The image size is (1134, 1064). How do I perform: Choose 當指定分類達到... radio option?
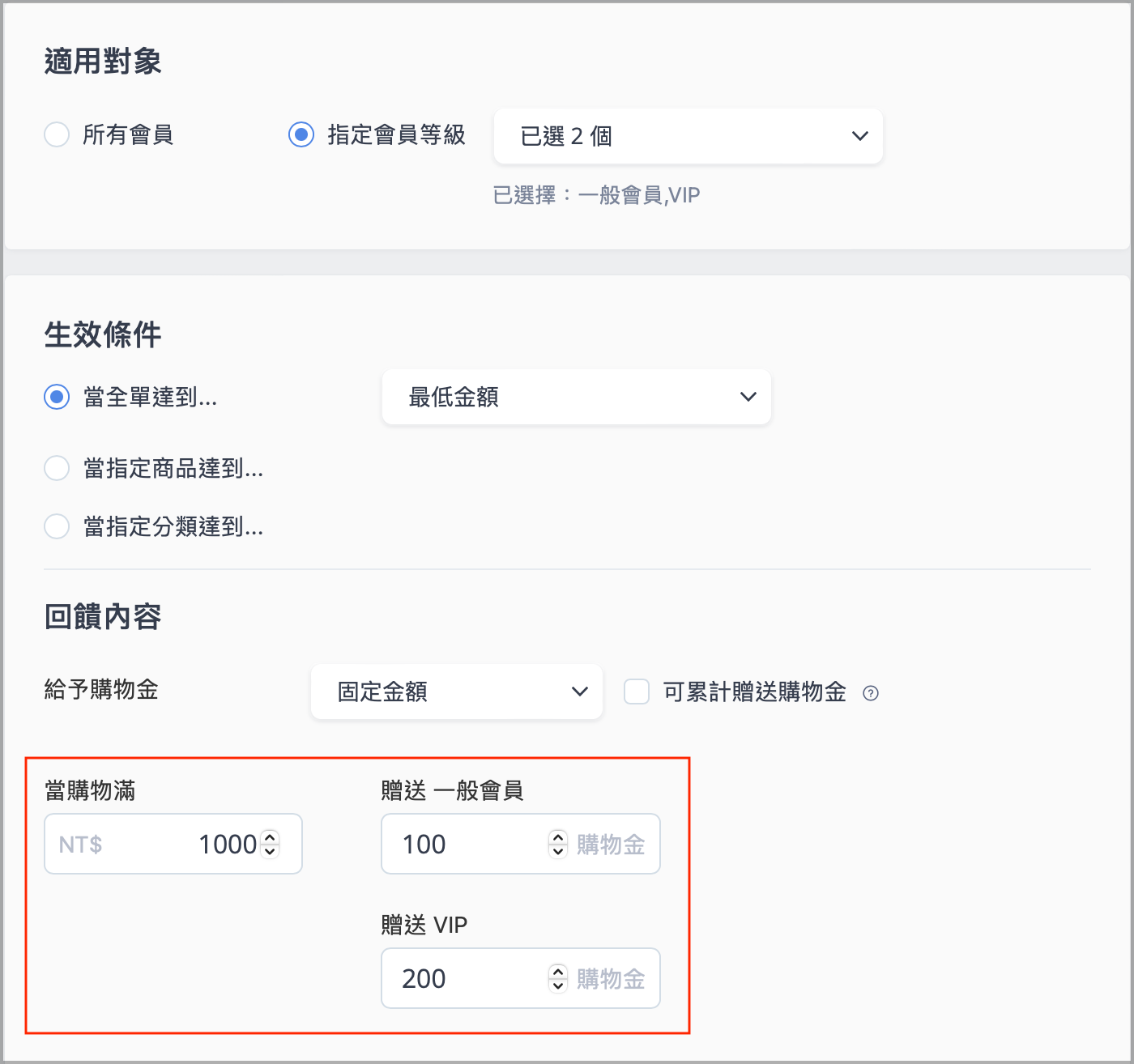click(x=57, y=526)
